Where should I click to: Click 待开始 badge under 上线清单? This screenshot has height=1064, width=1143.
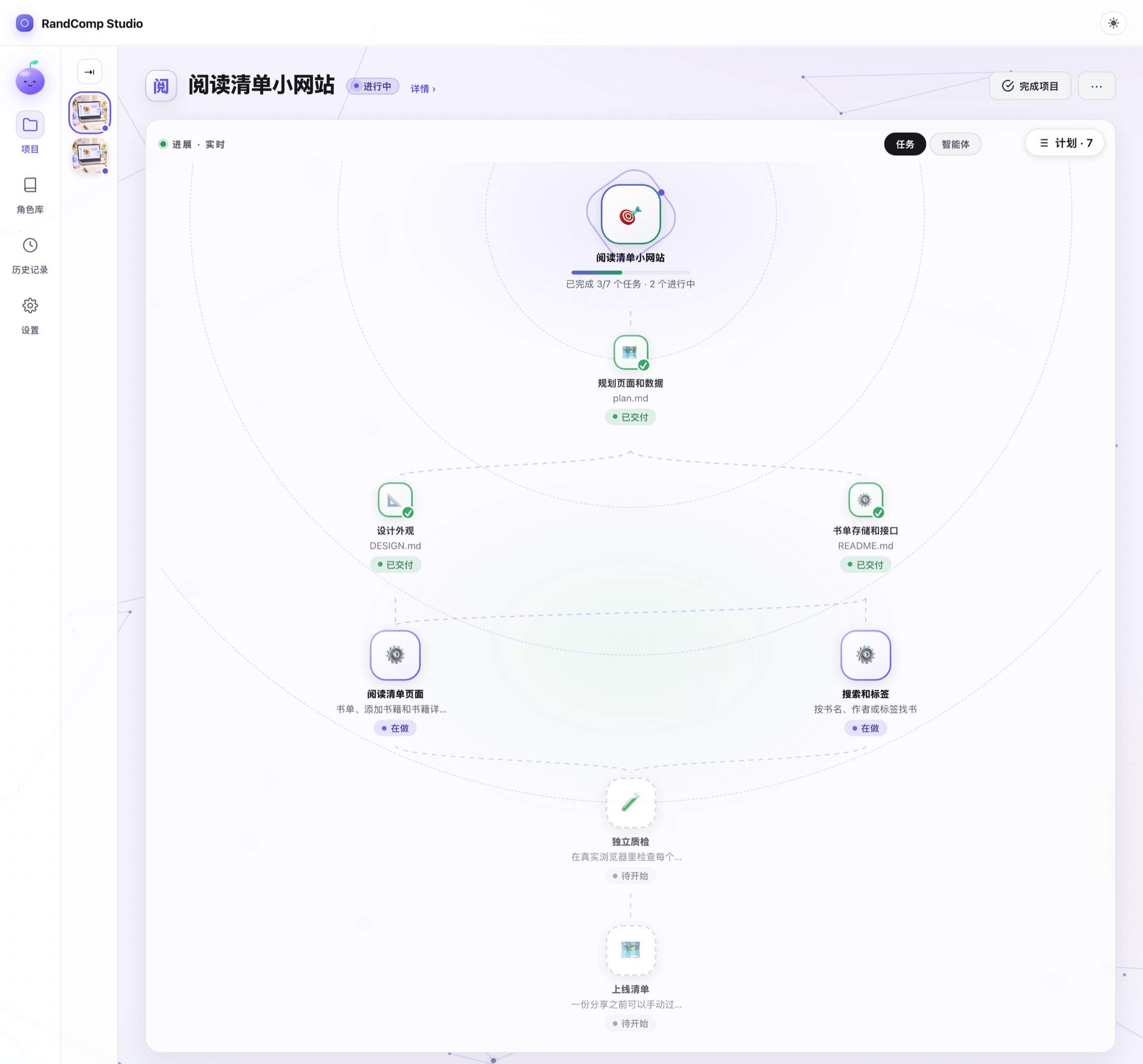[x=631, y=1024]
